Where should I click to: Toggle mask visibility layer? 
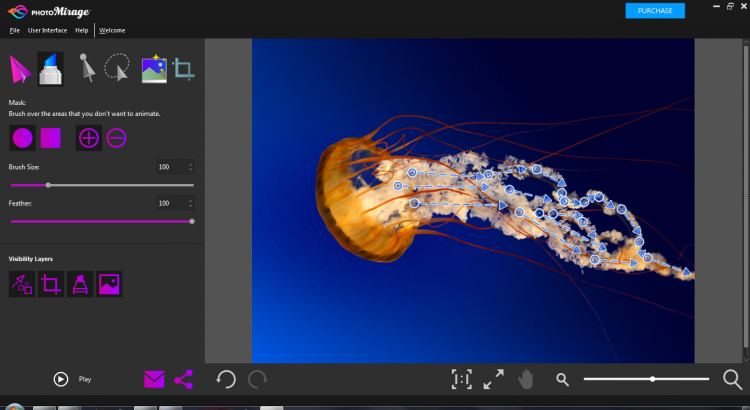(80, 284)
